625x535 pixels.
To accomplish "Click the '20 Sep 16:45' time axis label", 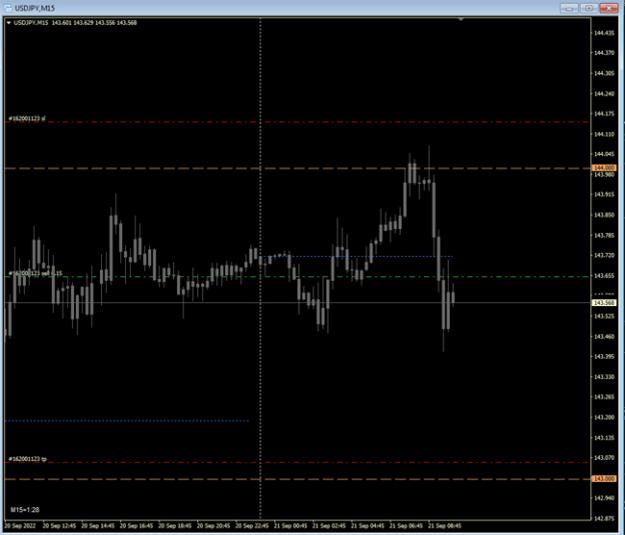I will tap(136, 526).
